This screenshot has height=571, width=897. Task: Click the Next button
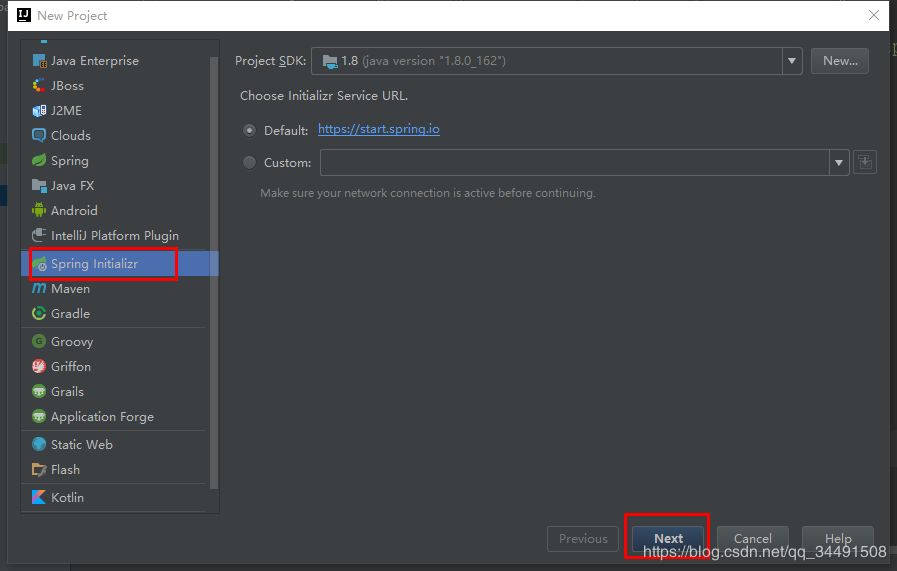click(x=668, y=538)
